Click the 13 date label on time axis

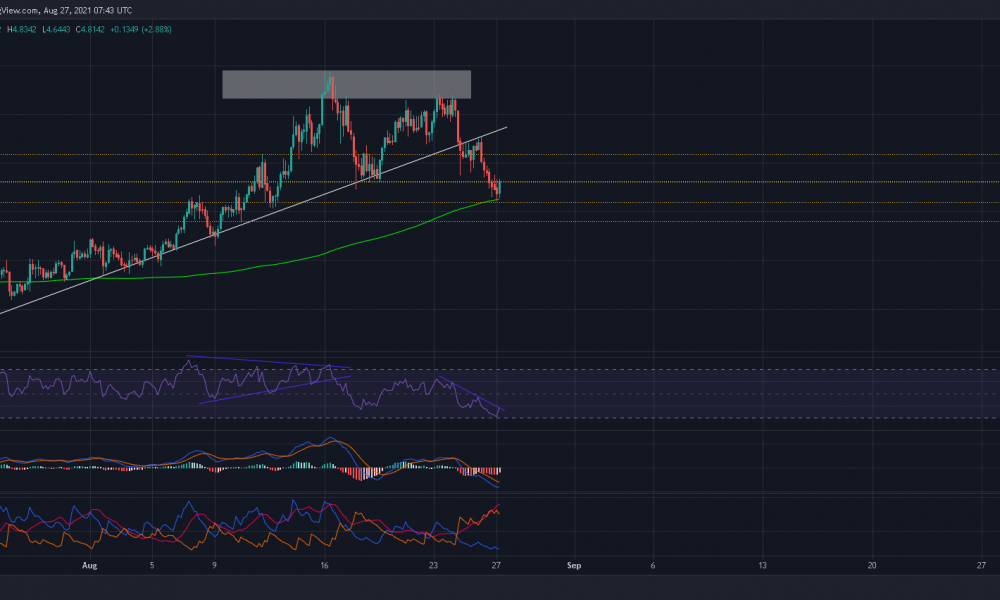tap(762, 565)
